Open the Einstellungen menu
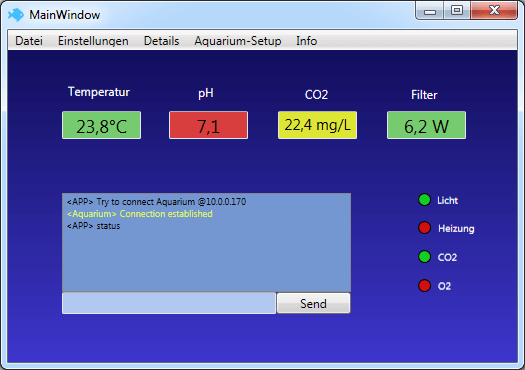The width and height of the screenshot is (525, 370). coord(93,41)
